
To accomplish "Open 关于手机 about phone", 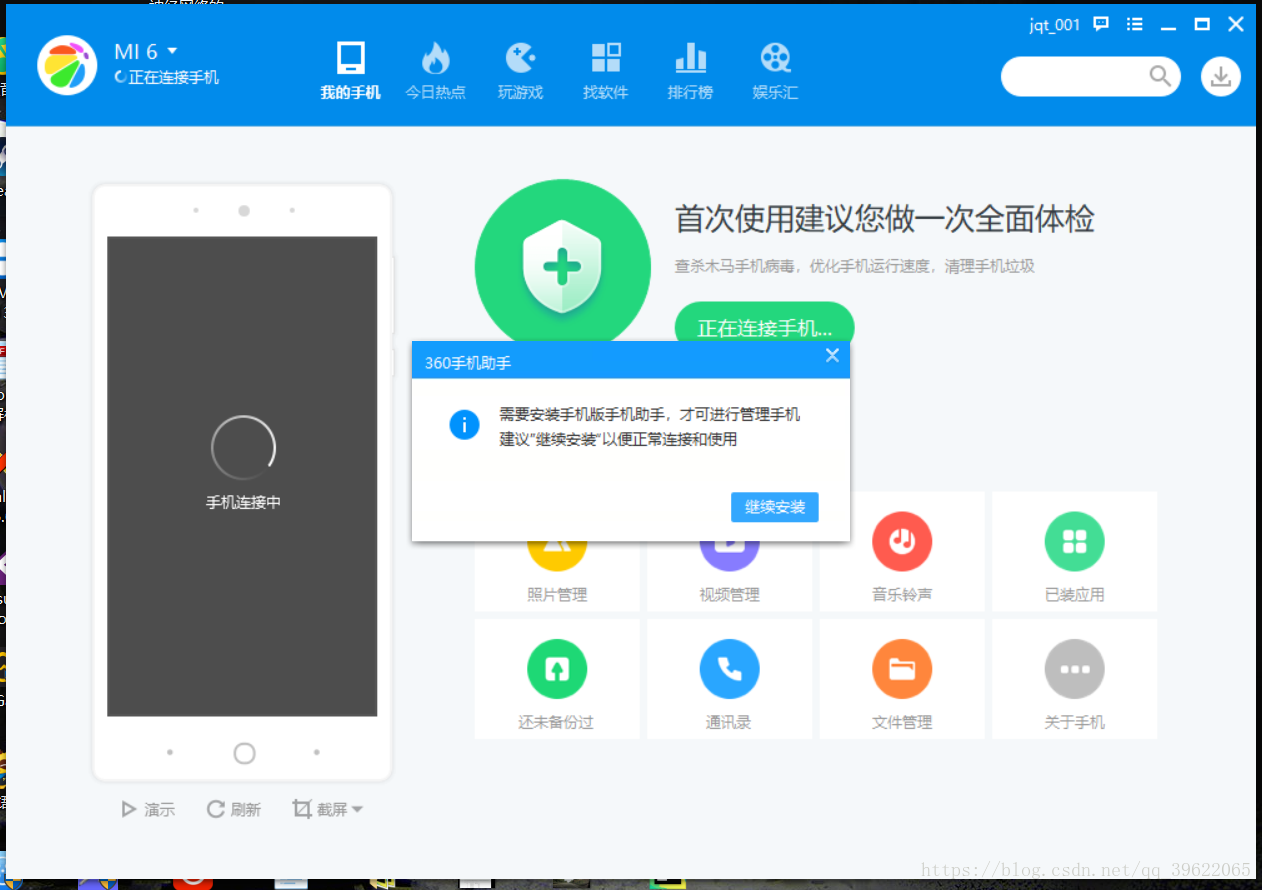I will [1074, 679].
